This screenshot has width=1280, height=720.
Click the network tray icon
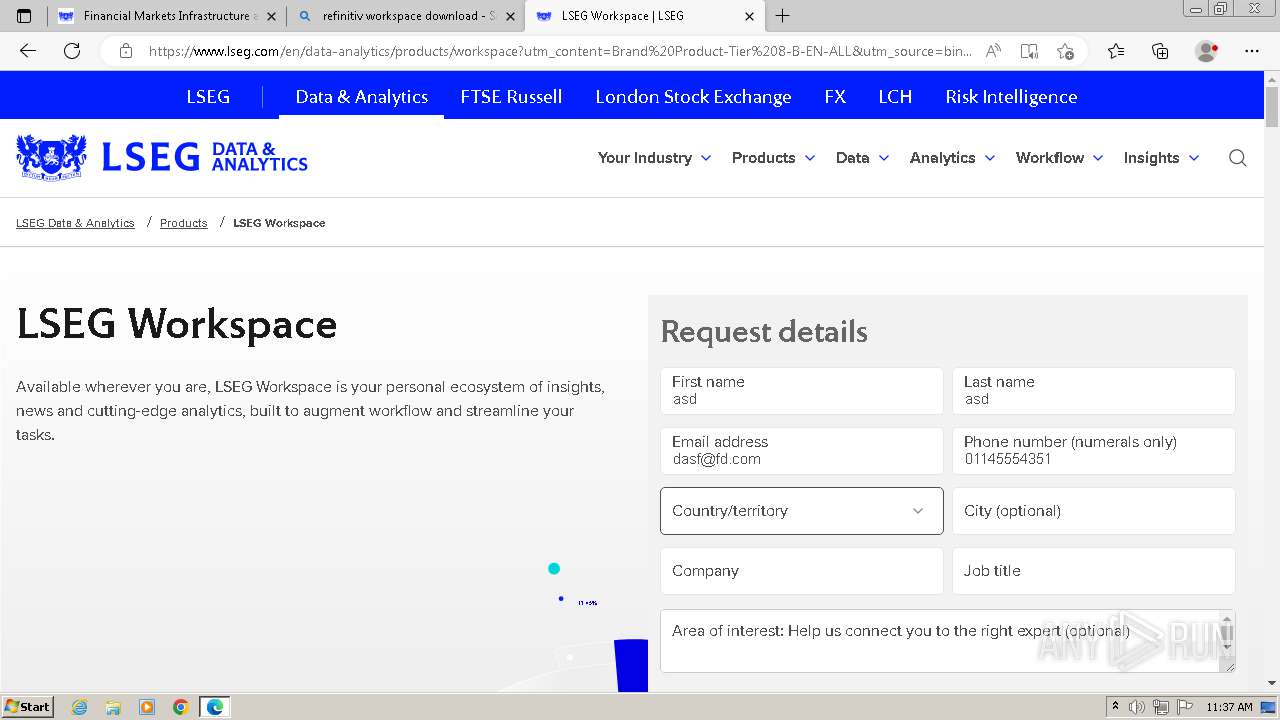pyautogui.click(x=1160, y=707)
